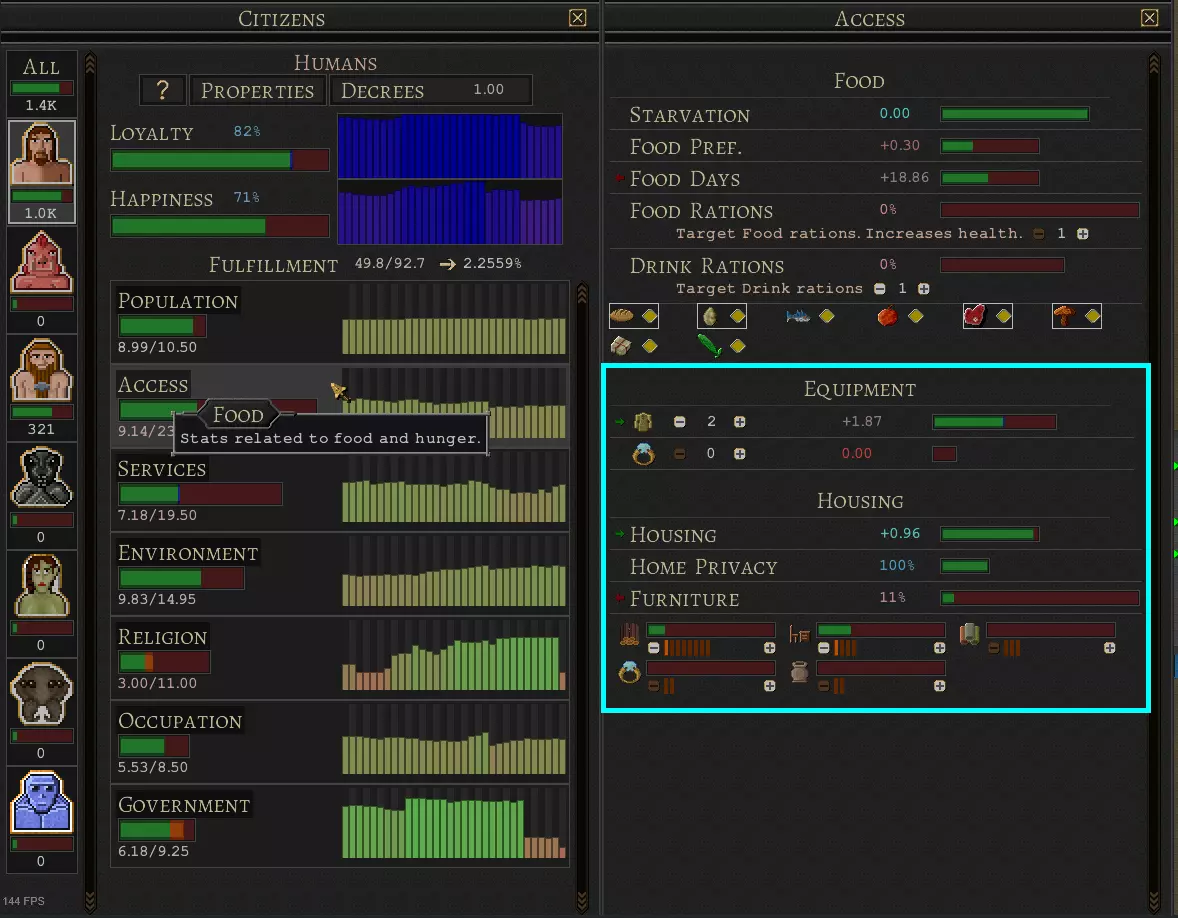
Task: Toggle the yellow diamond beside the fish
Action: [826, 317]
